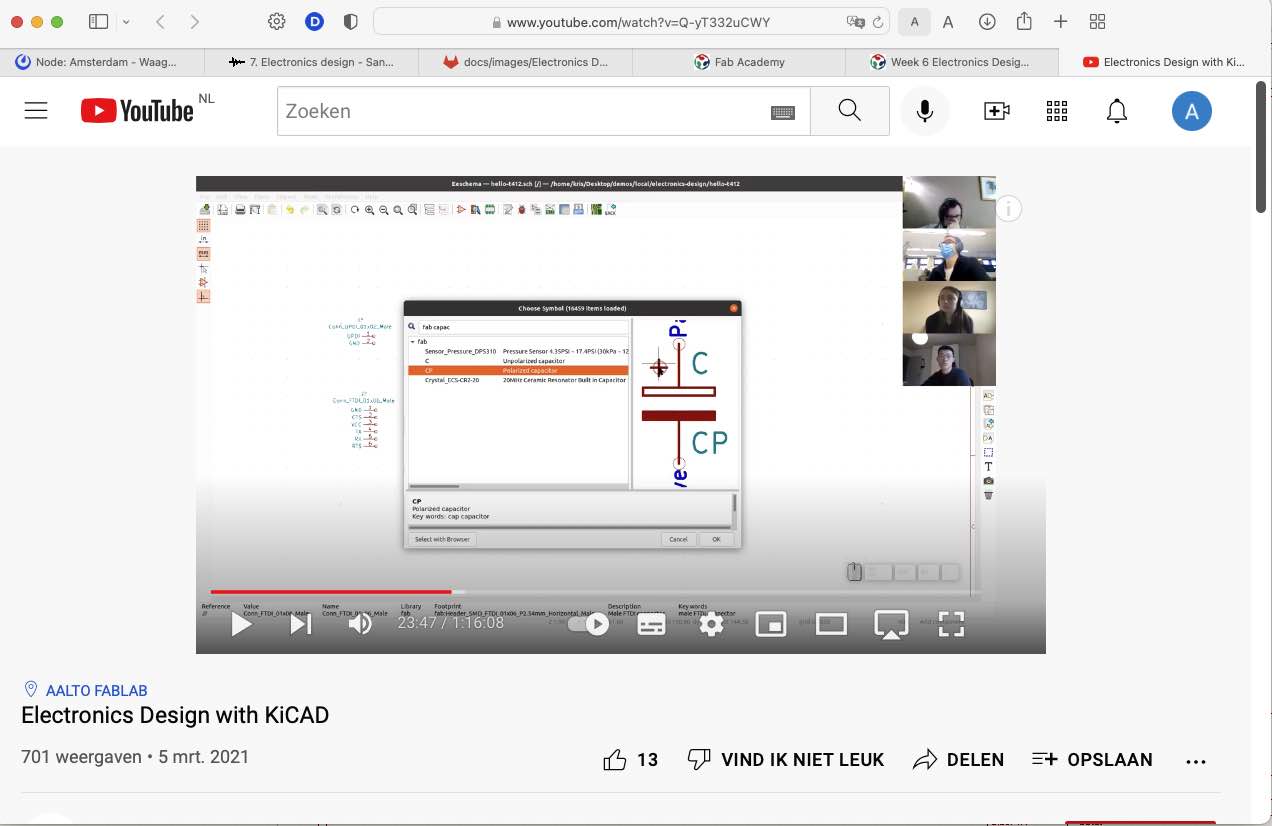Switch to theater mode
Viewport: 1272px width, 826px height.
(831, 624)
